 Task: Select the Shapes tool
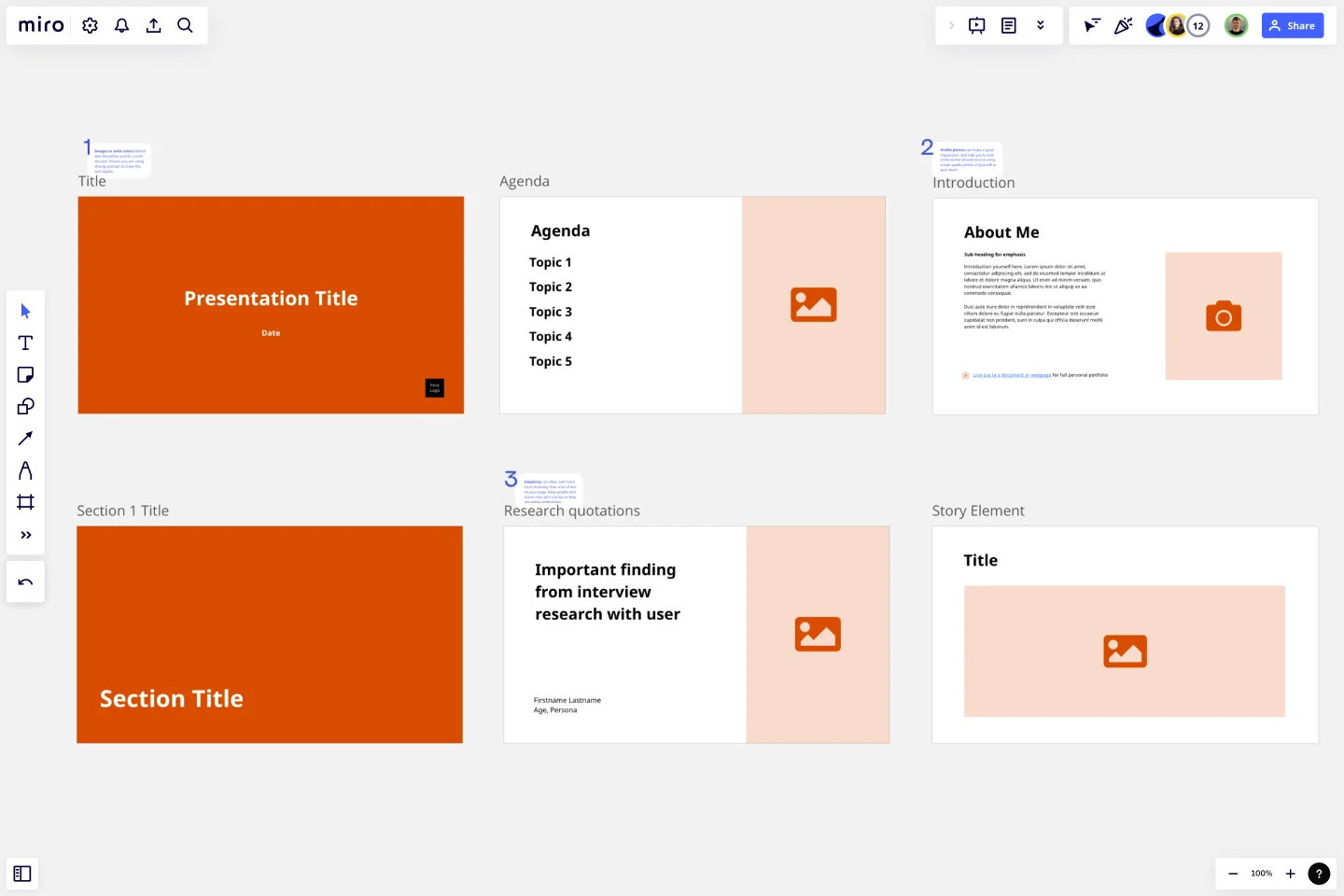pos(25,406)
